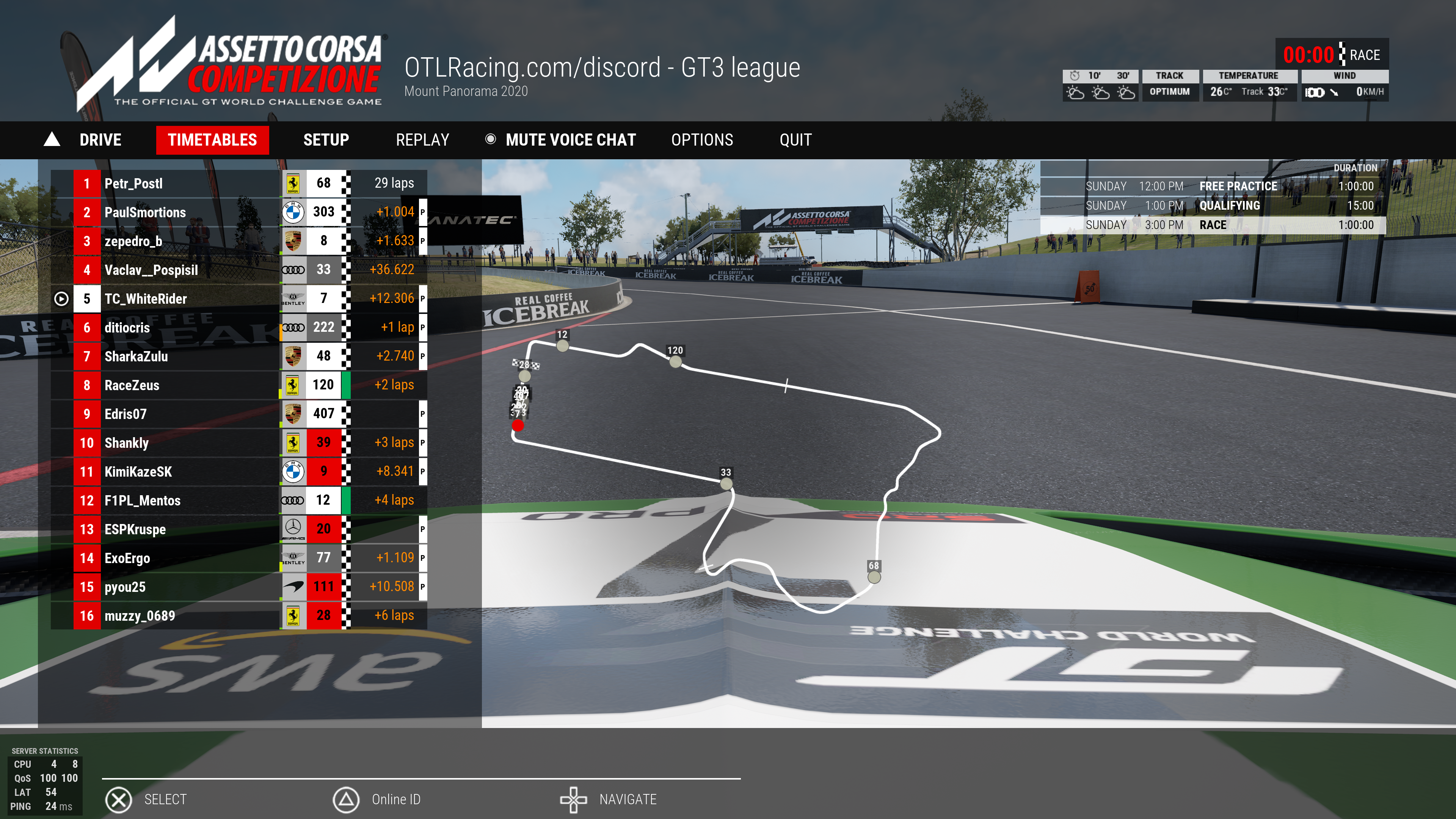Click the P pit indicator on ESPKruspe row
Screen dimensions: 1456x819
(x=422, y=529)
